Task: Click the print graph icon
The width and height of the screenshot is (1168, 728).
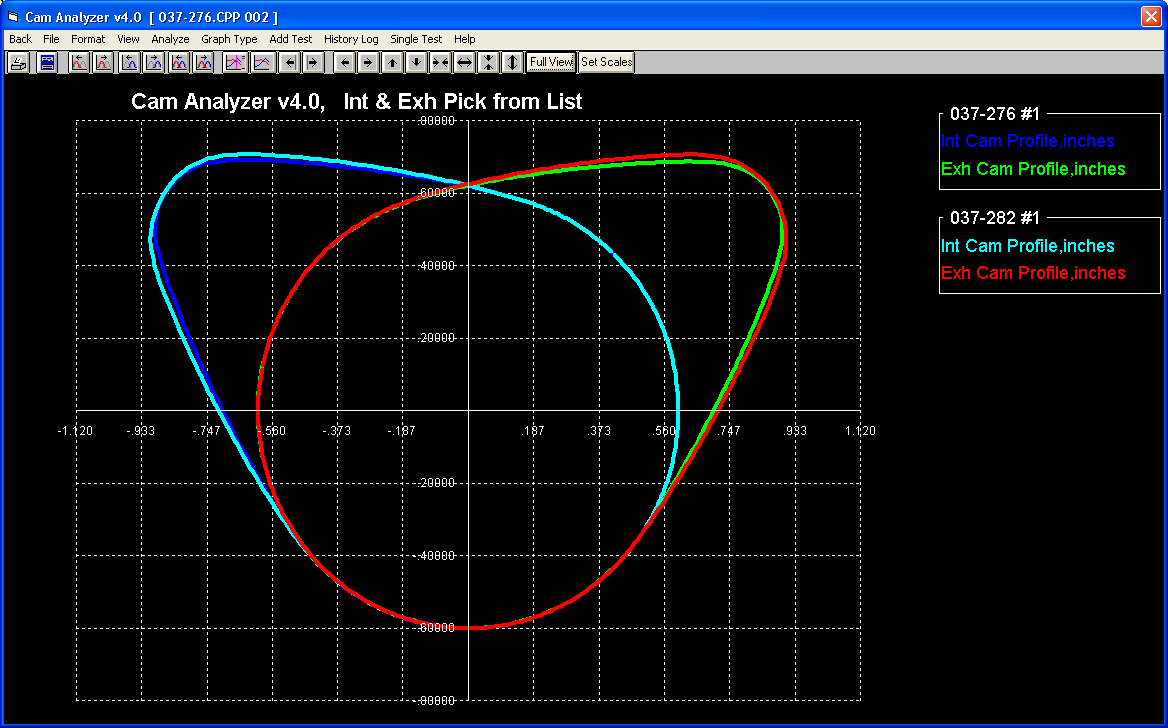Action: (x=19, y=63)
